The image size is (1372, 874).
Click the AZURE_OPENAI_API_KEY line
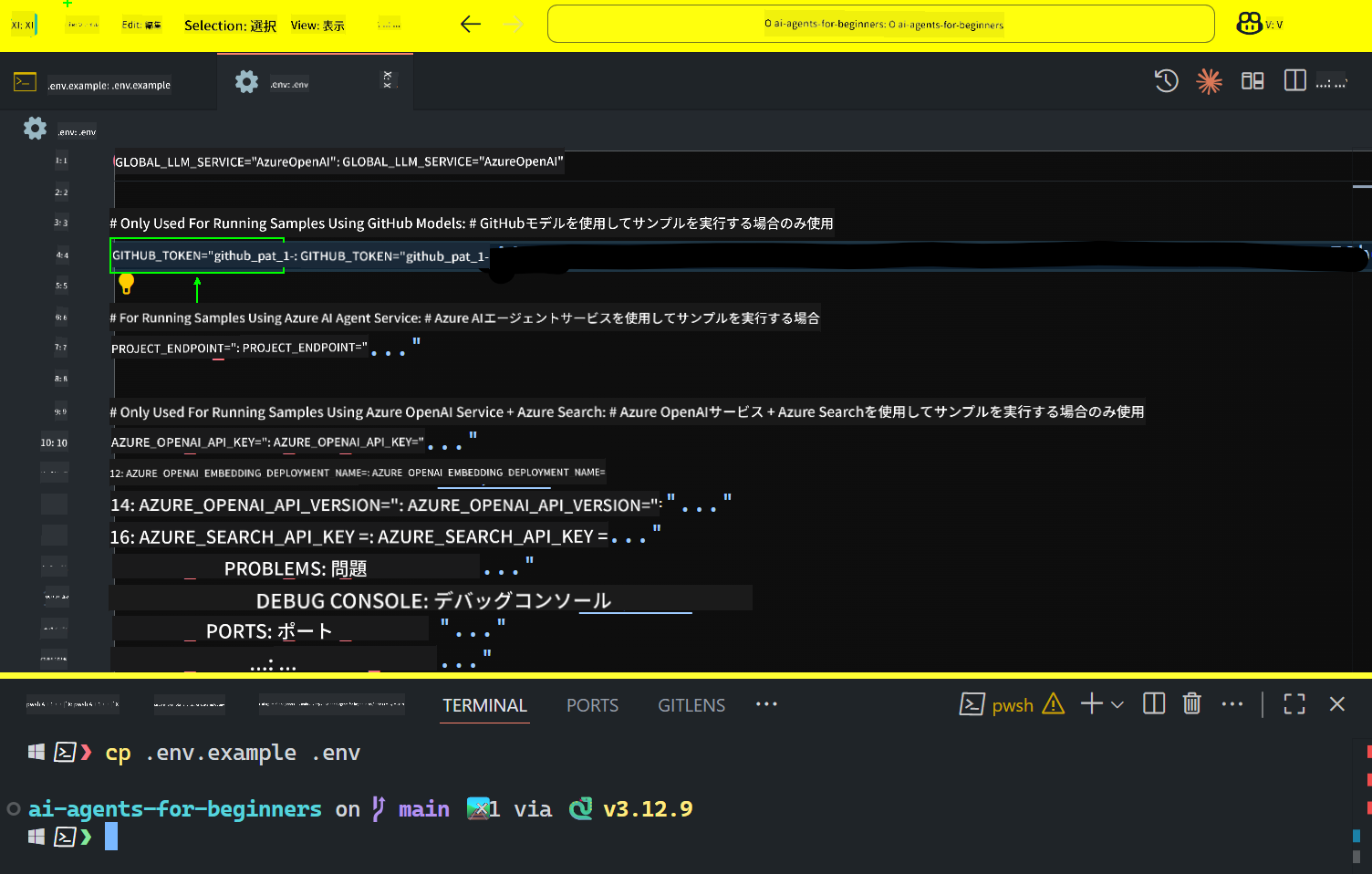pyautogui.click(x=267, y=442)
